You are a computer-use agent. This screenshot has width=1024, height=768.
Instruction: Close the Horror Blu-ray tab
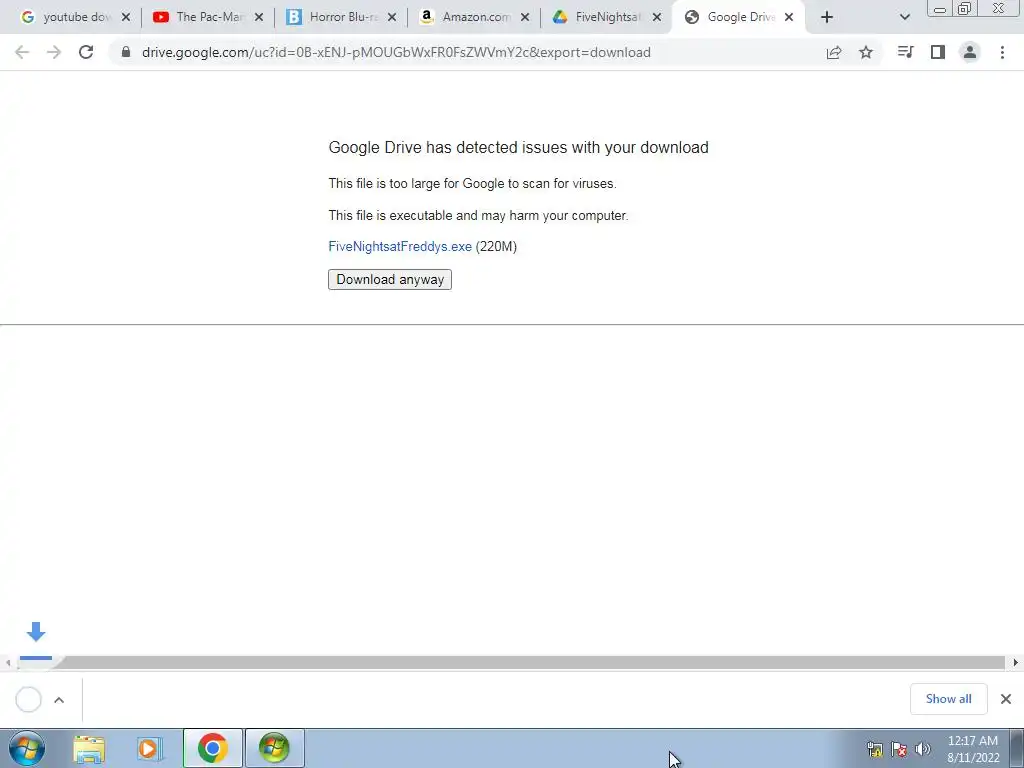(x=392, y=18)
